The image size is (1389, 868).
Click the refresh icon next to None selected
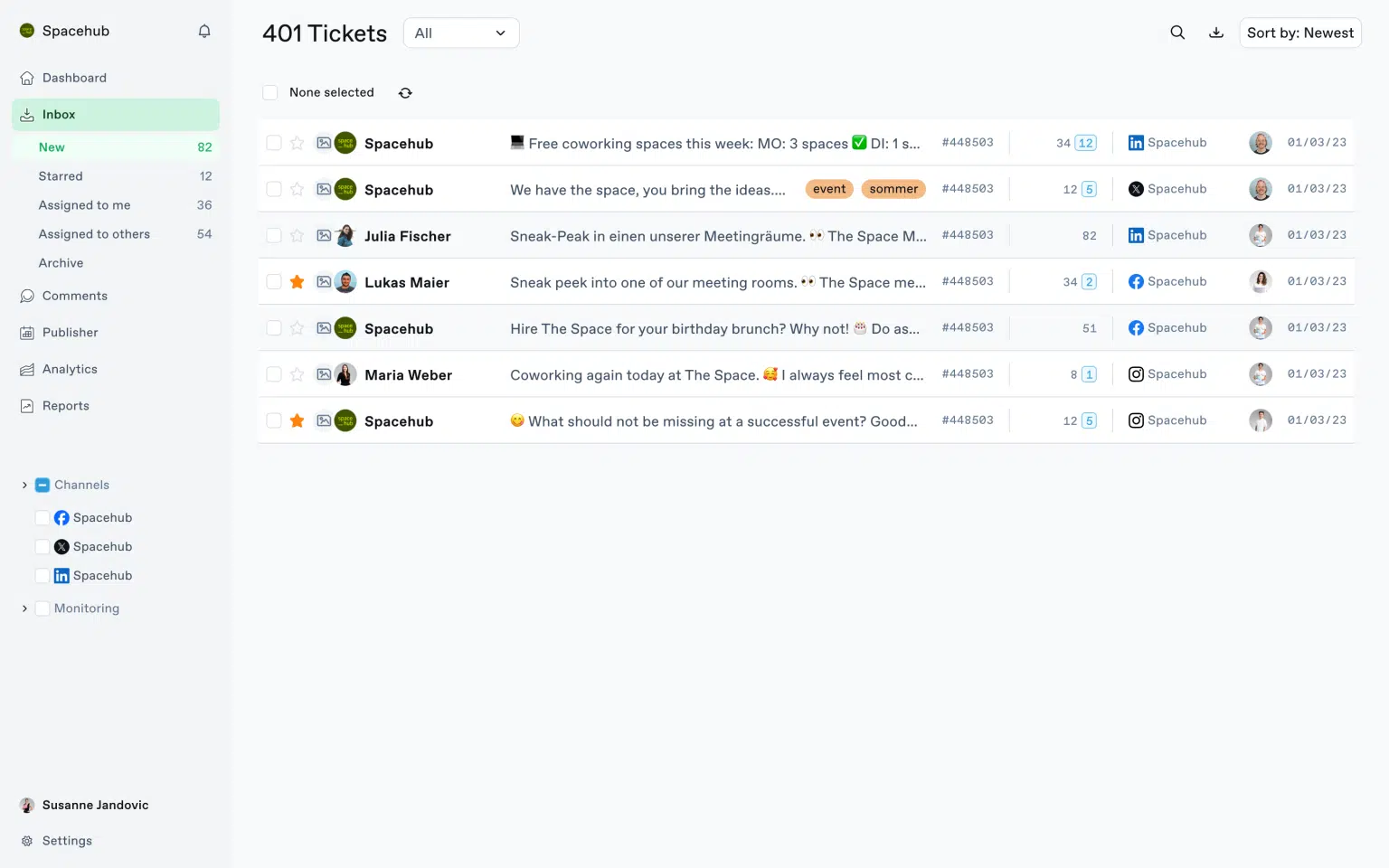coord(405,92)
